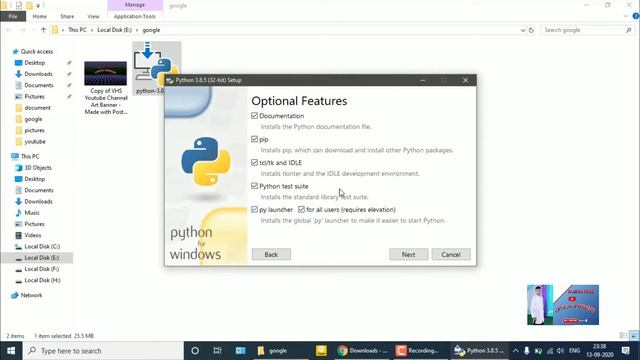This screenshot has height=360, width=640.
Task: Open Local Disk (H:) in sidebar
Action: tap(42, 280)
